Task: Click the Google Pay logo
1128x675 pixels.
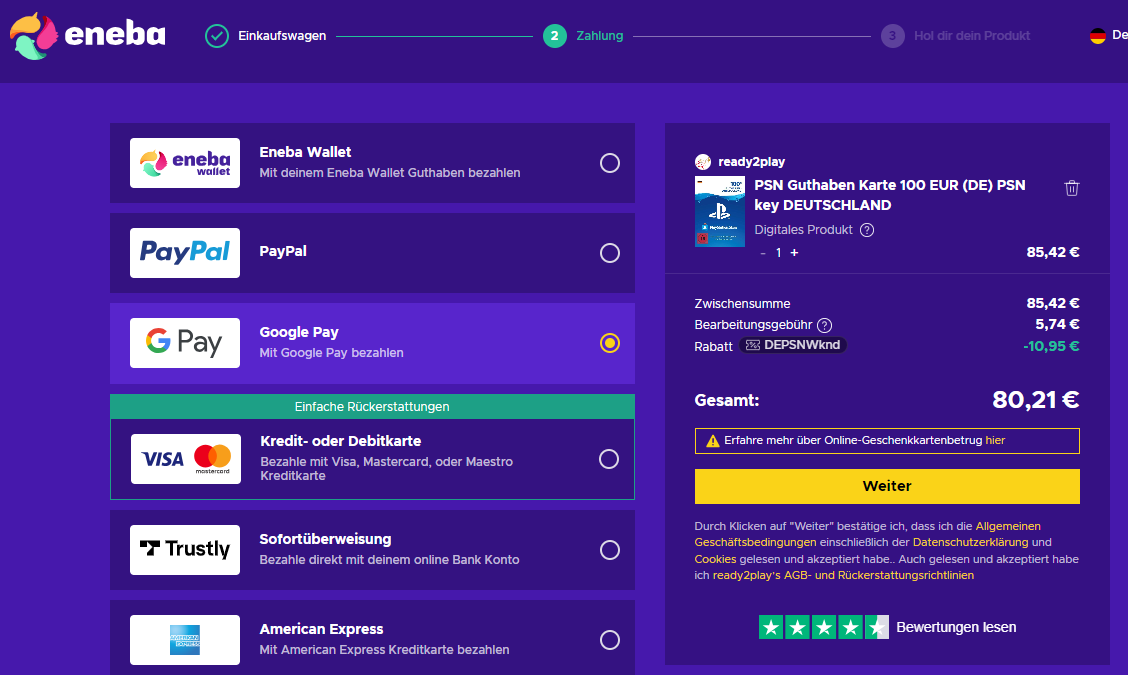Action: click(x=185, y=343)
